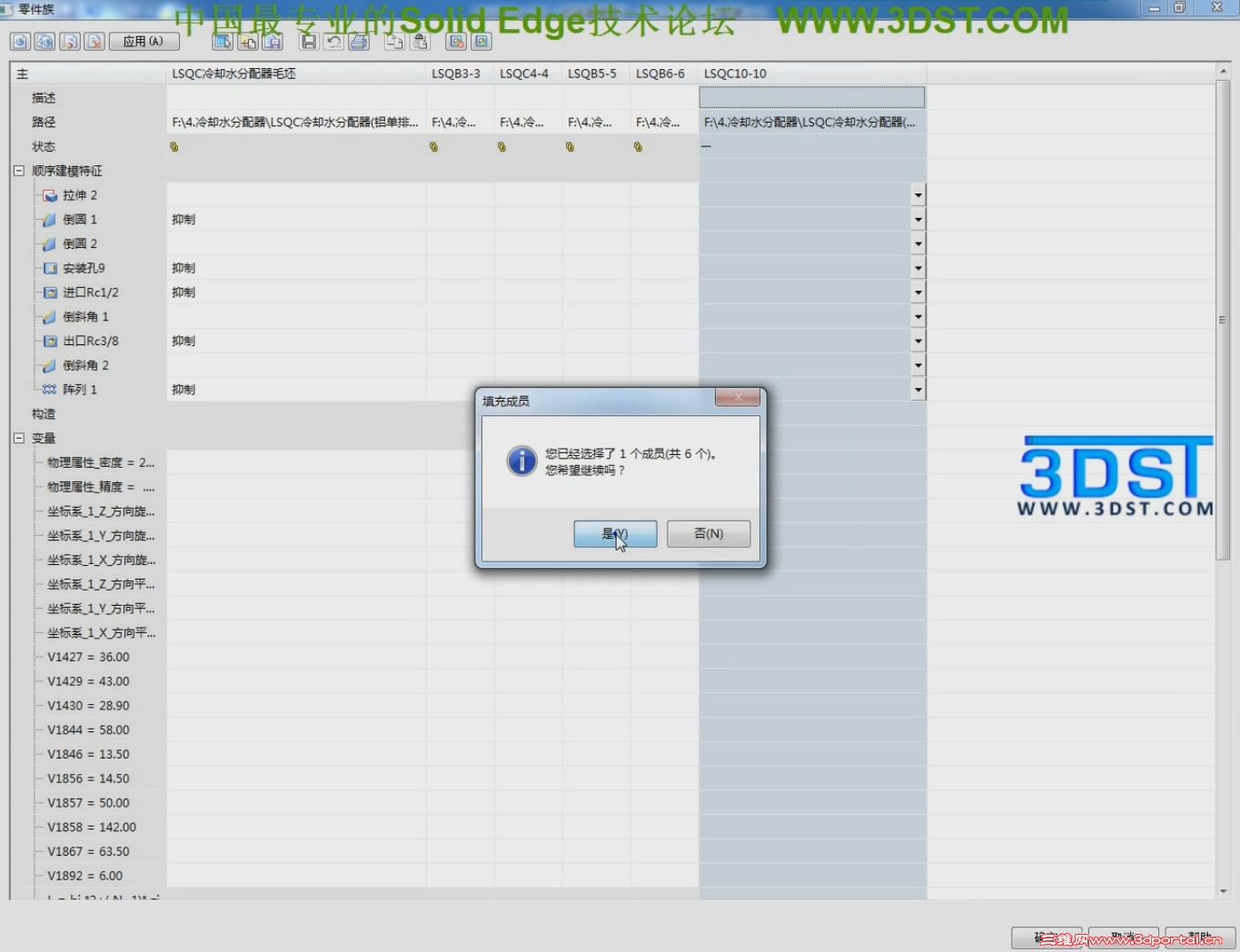Select the LSQC10-10 column header
This screenshot has width=1240, height=952.
point(812,74)
